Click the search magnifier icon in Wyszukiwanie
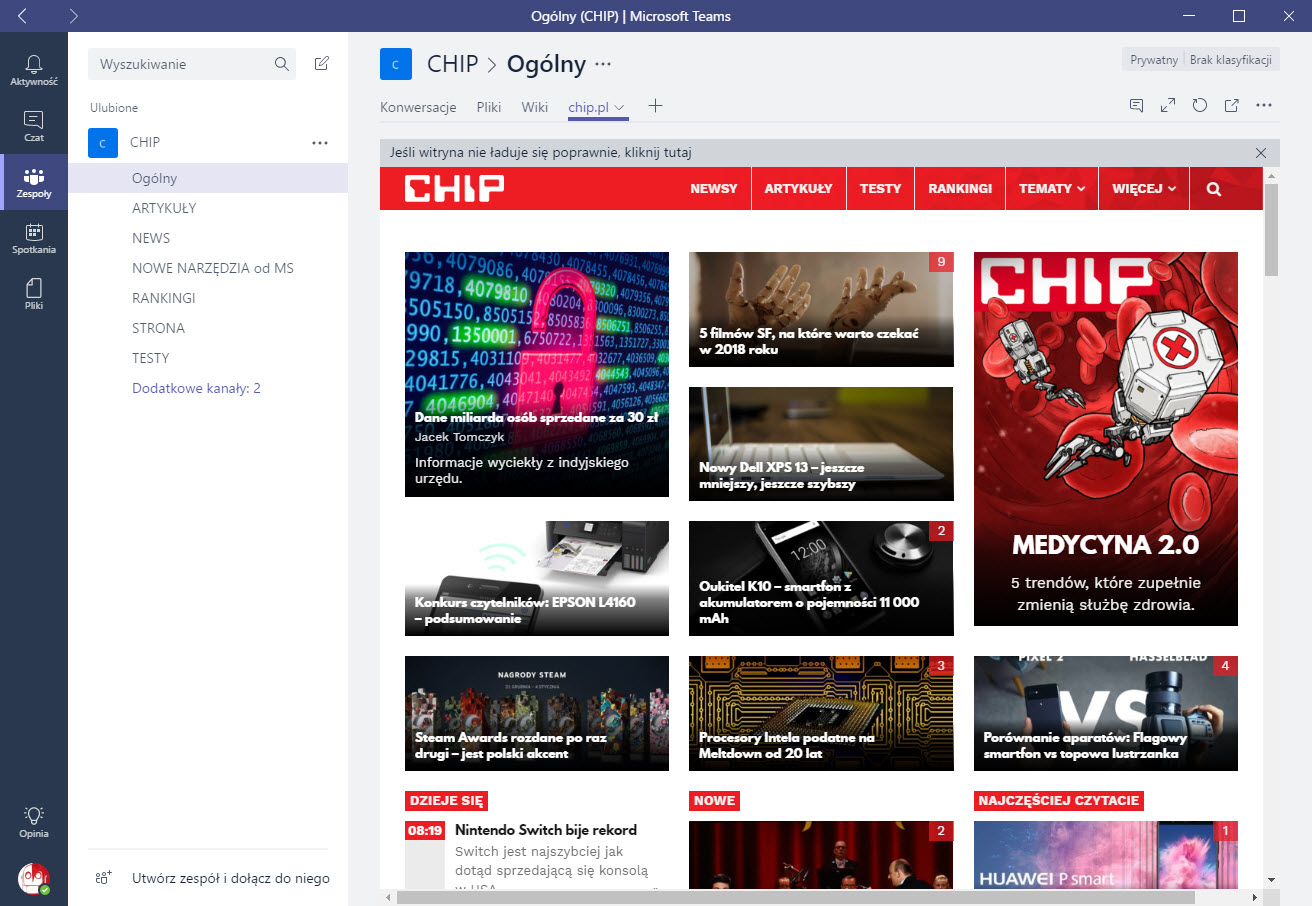Image resolution: width=1312 pixels, height=906 pixels. pyautogui.click(x=281, y=64)
